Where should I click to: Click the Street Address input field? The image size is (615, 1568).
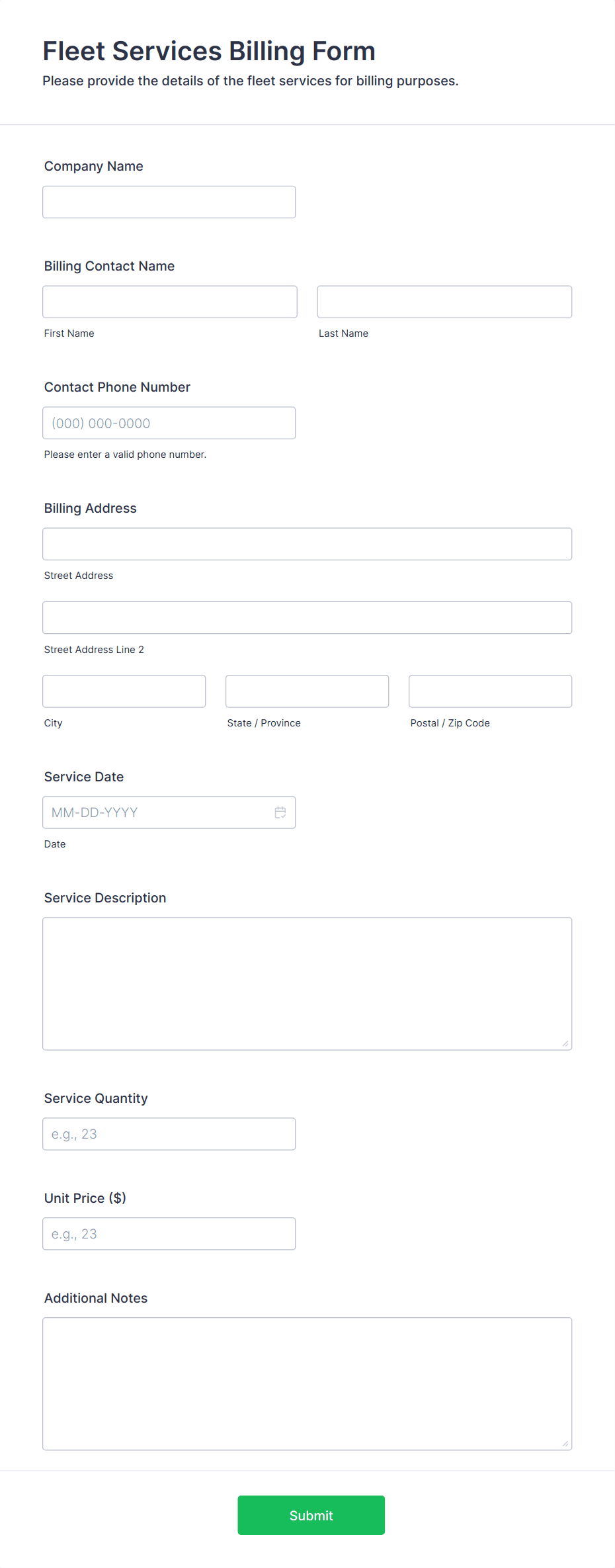[307, 543]
